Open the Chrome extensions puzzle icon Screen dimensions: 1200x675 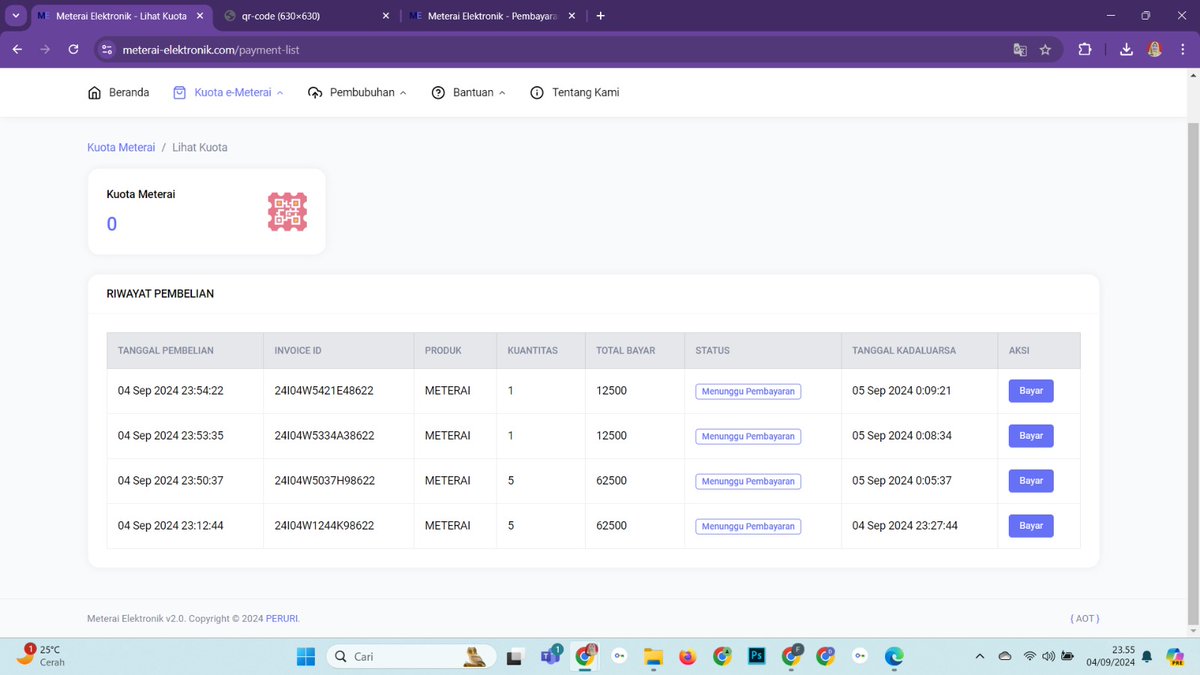[1085, 49]
